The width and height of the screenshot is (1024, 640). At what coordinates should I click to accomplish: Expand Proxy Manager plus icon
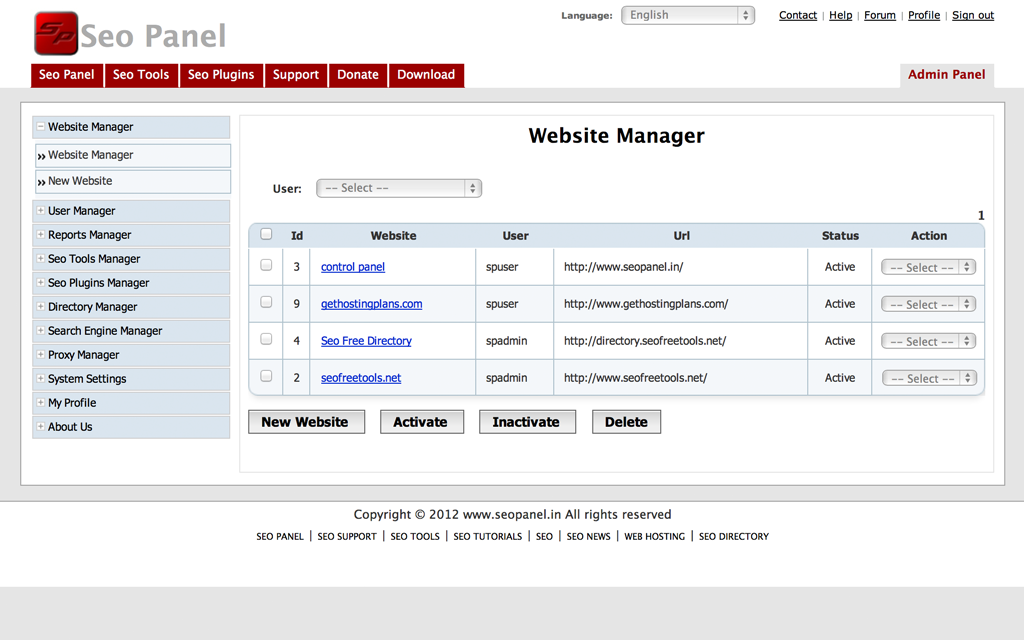tap(40, 354)
